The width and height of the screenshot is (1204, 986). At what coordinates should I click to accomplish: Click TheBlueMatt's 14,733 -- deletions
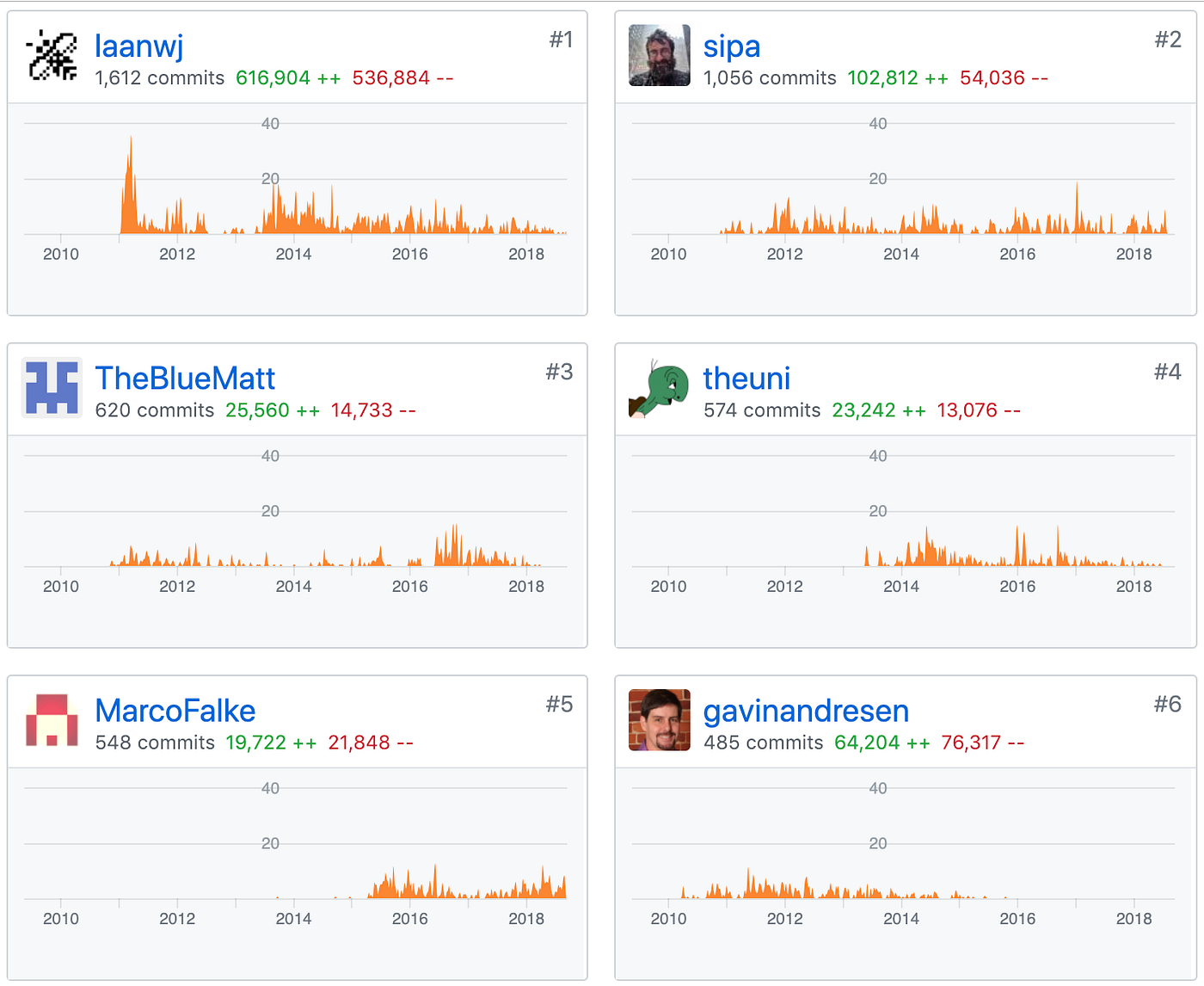coord(373,410)
